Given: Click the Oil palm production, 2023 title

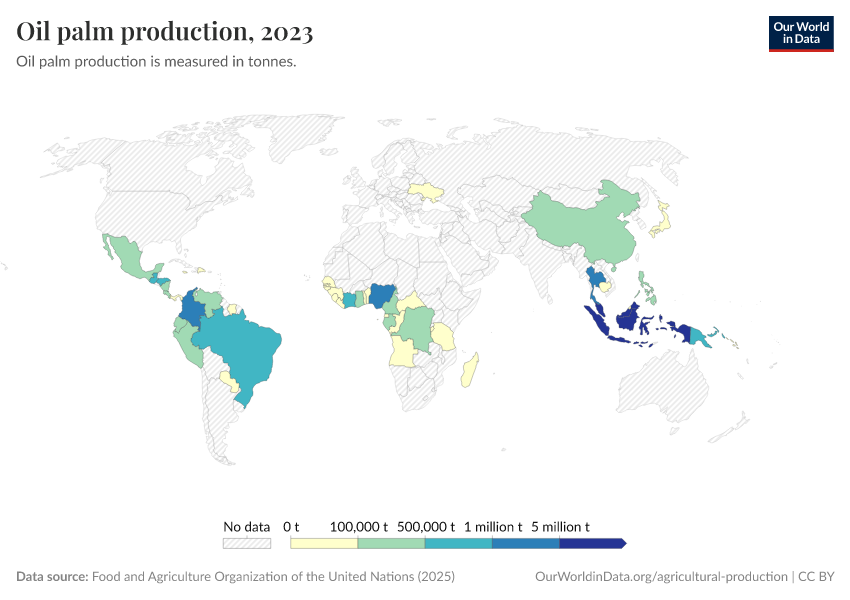Looking at the screenshot, I should tap(165, 32).
